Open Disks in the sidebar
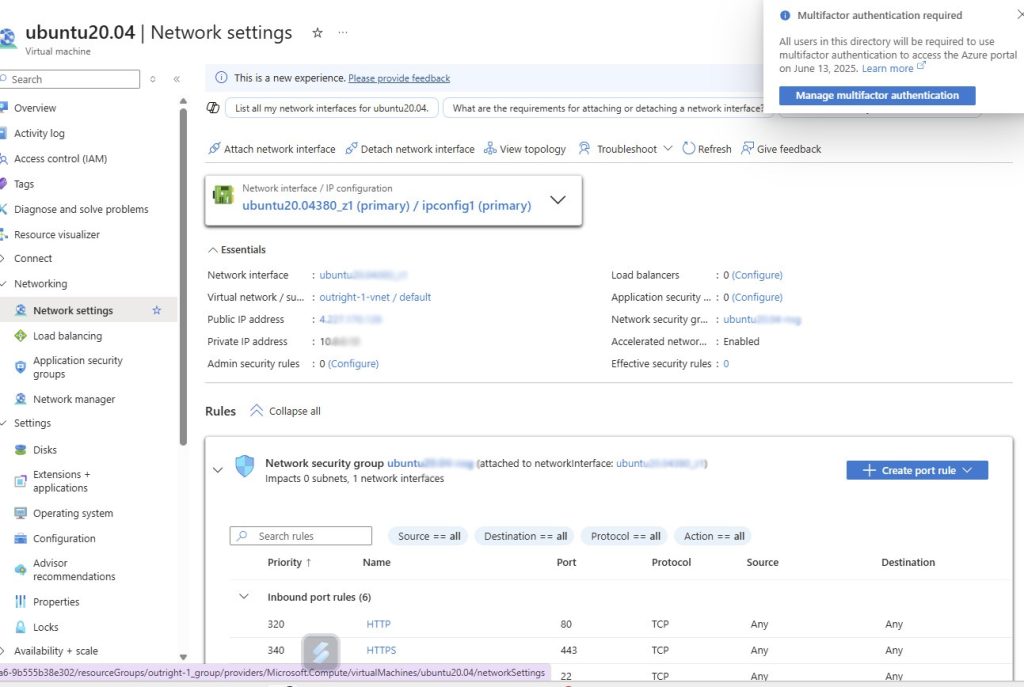This screenshot has height=687, width=1024. (45, 450)
